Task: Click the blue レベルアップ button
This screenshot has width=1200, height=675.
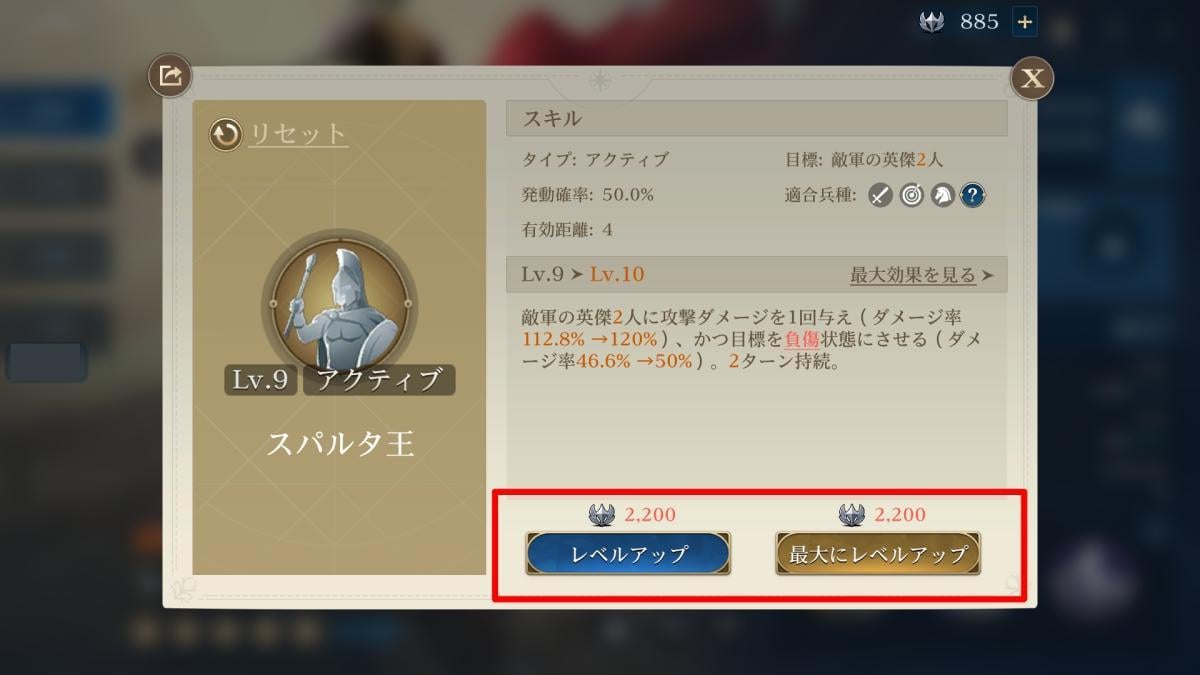Action: tap(628, 553)
